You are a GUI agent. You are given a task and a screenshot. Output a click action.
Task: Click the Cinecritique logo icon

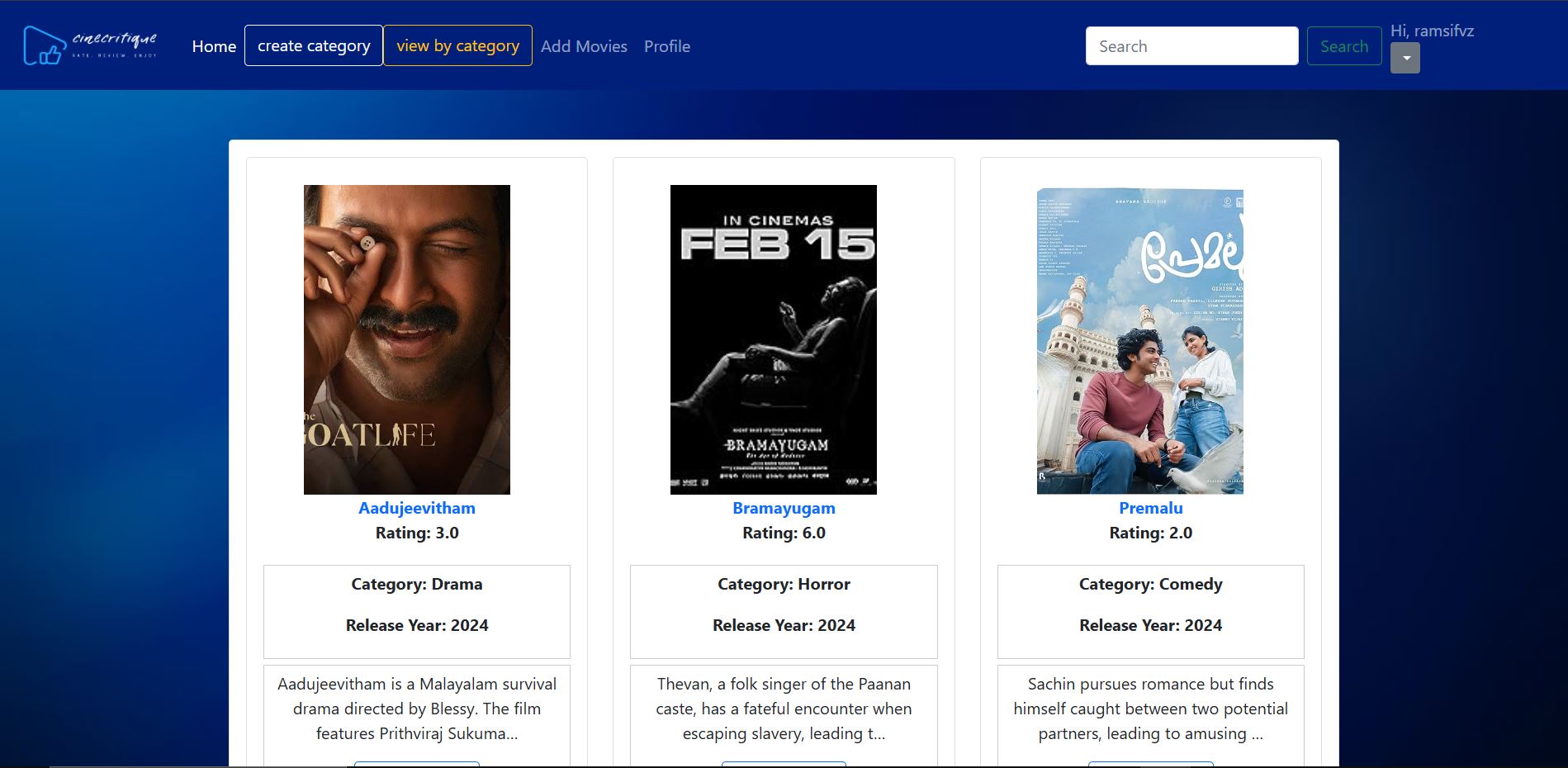click(x=45, y=45)
